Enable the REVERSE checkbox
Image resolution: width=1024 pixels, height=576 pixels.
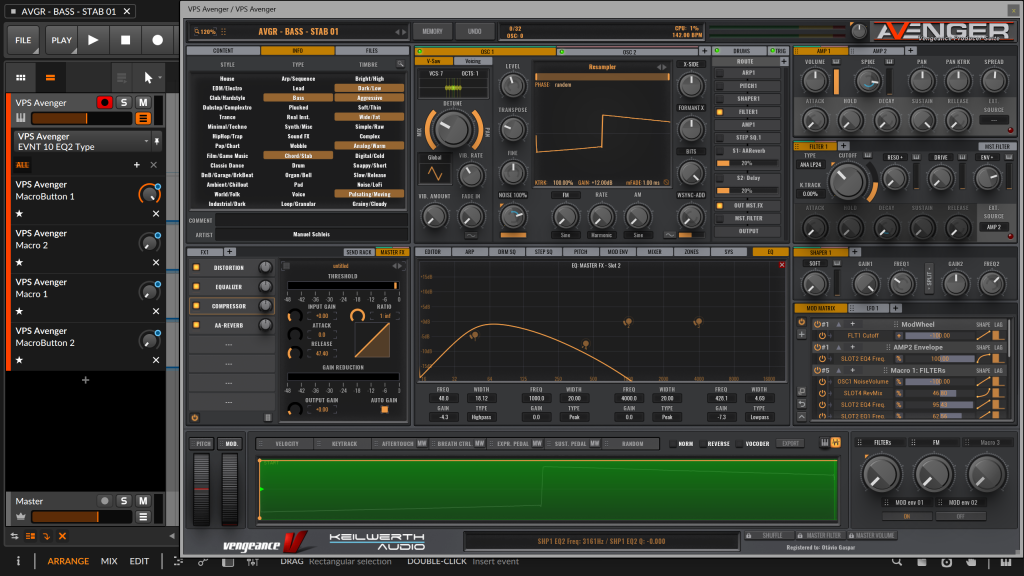coord(703,443)
